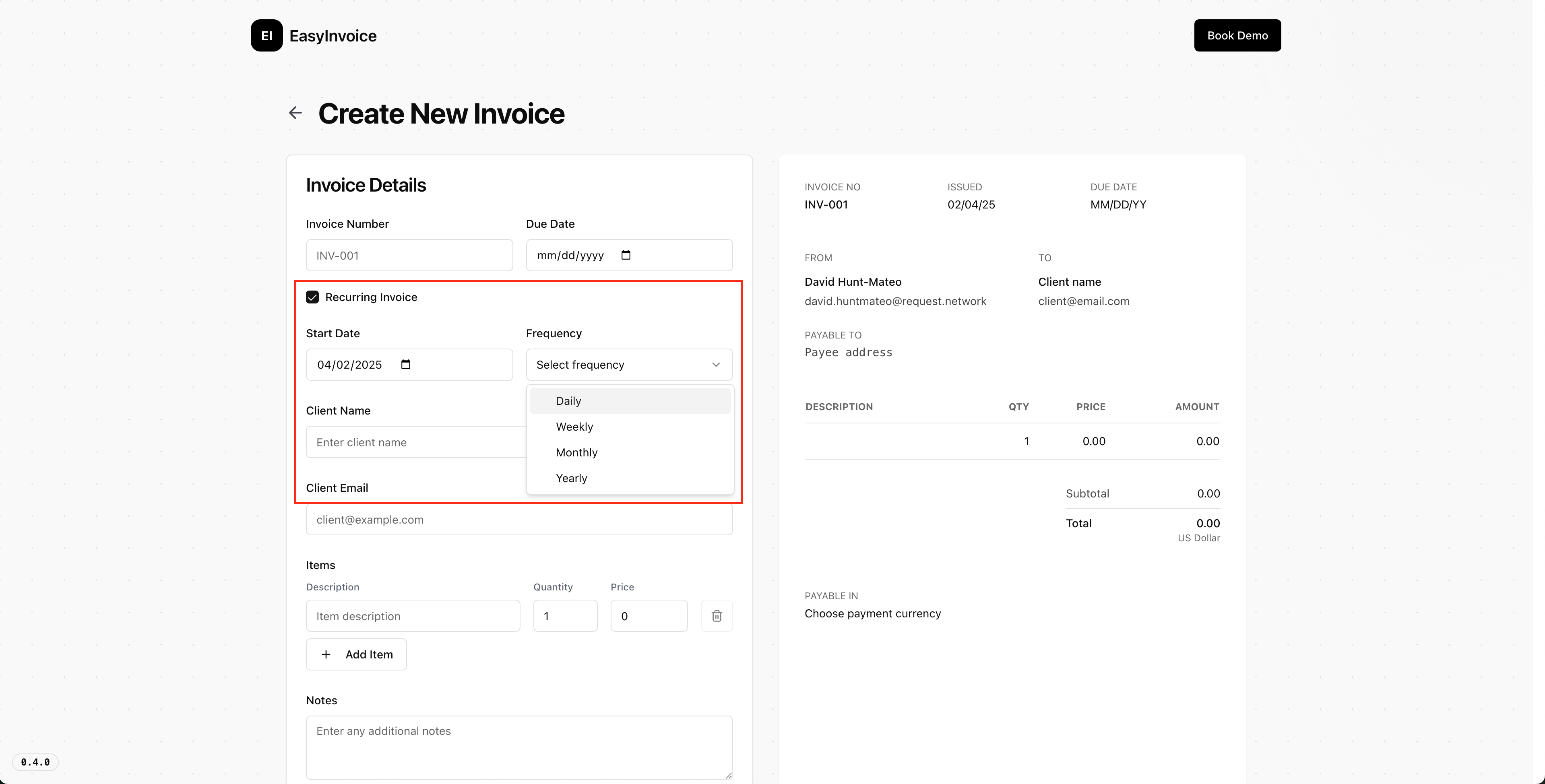Open the Start Date calendar picker icon
The width and height of the screenshot is (1545, 784).
405,364
